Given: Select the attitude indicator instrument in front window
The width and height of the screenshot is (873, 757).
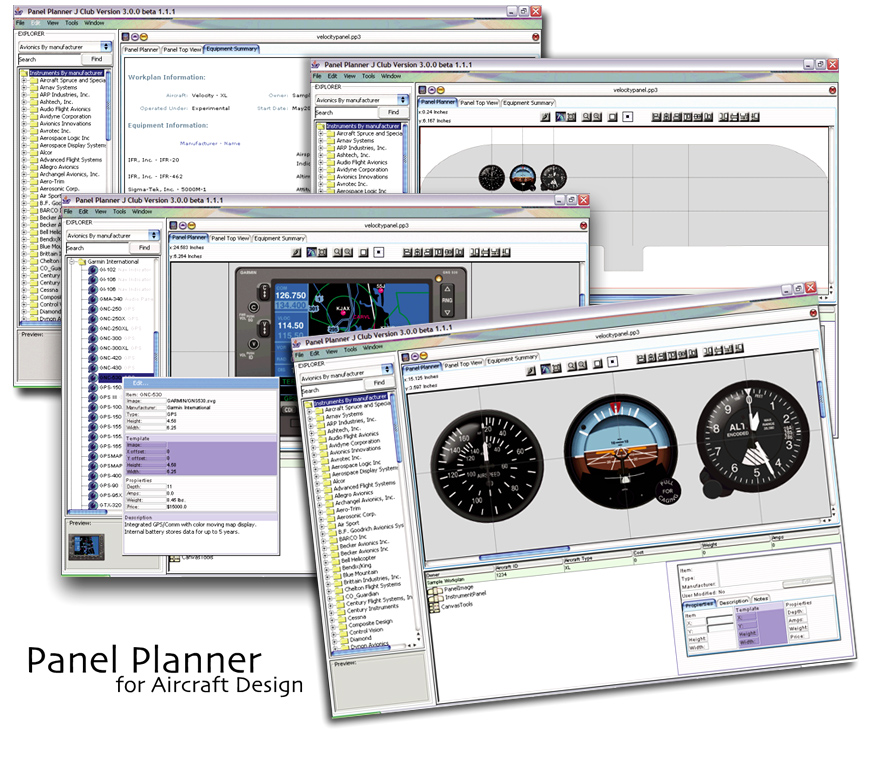Looking at the screenshot, I should [x=617, y=464].
